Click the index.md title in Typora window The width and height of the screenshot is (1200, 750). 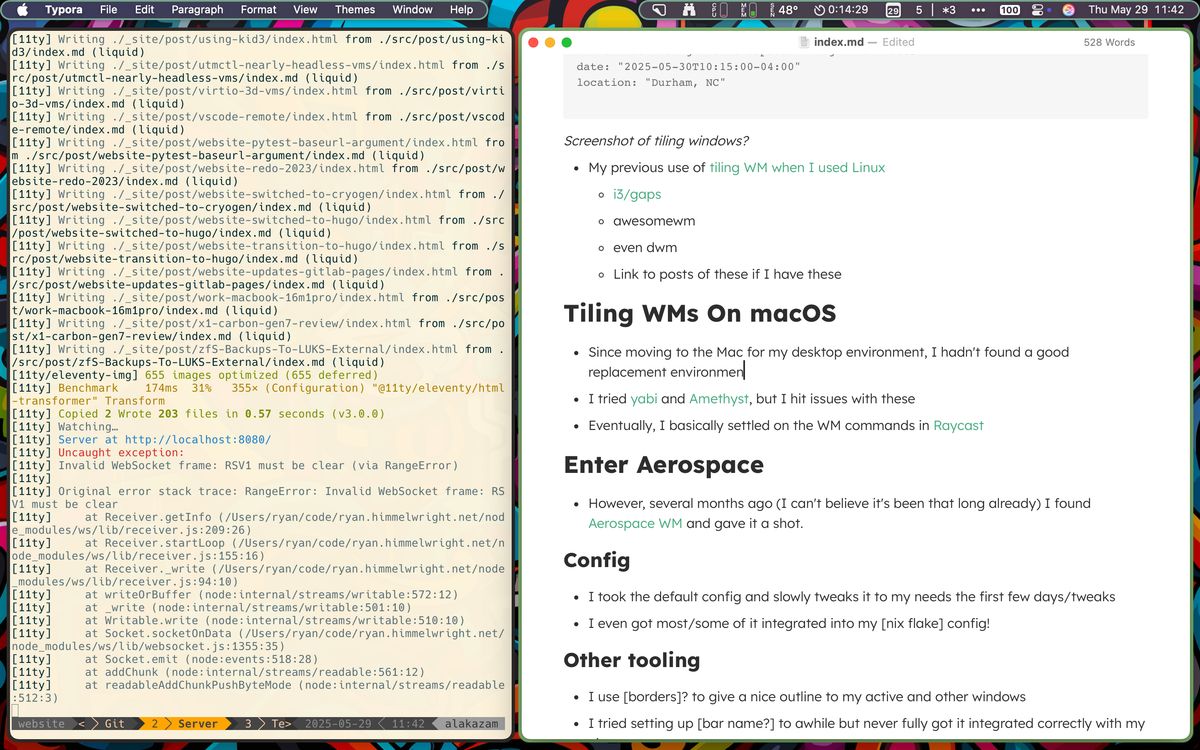(838, 42)
